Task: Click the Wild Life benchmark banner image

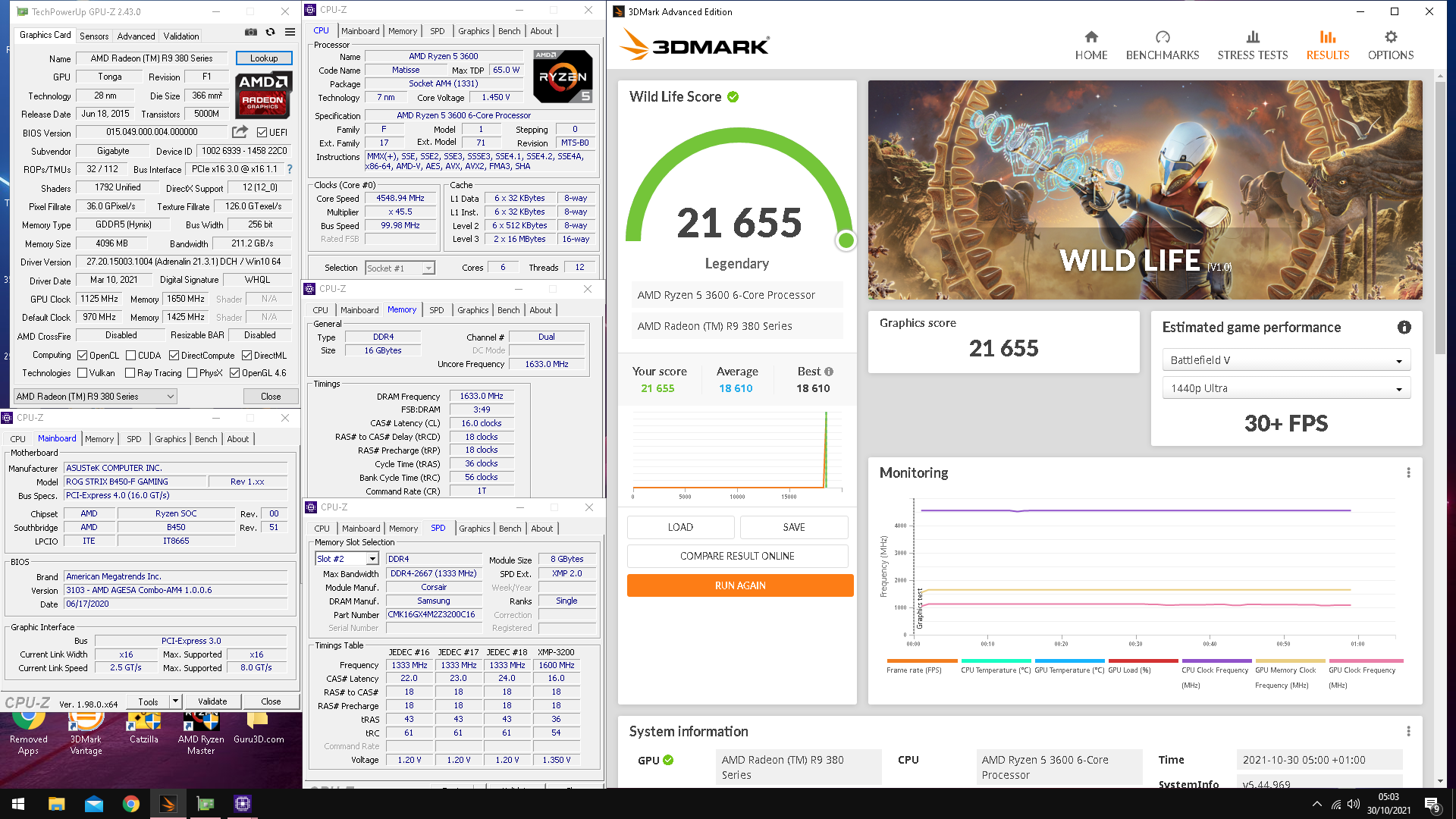Action: tap(1145, 190)
